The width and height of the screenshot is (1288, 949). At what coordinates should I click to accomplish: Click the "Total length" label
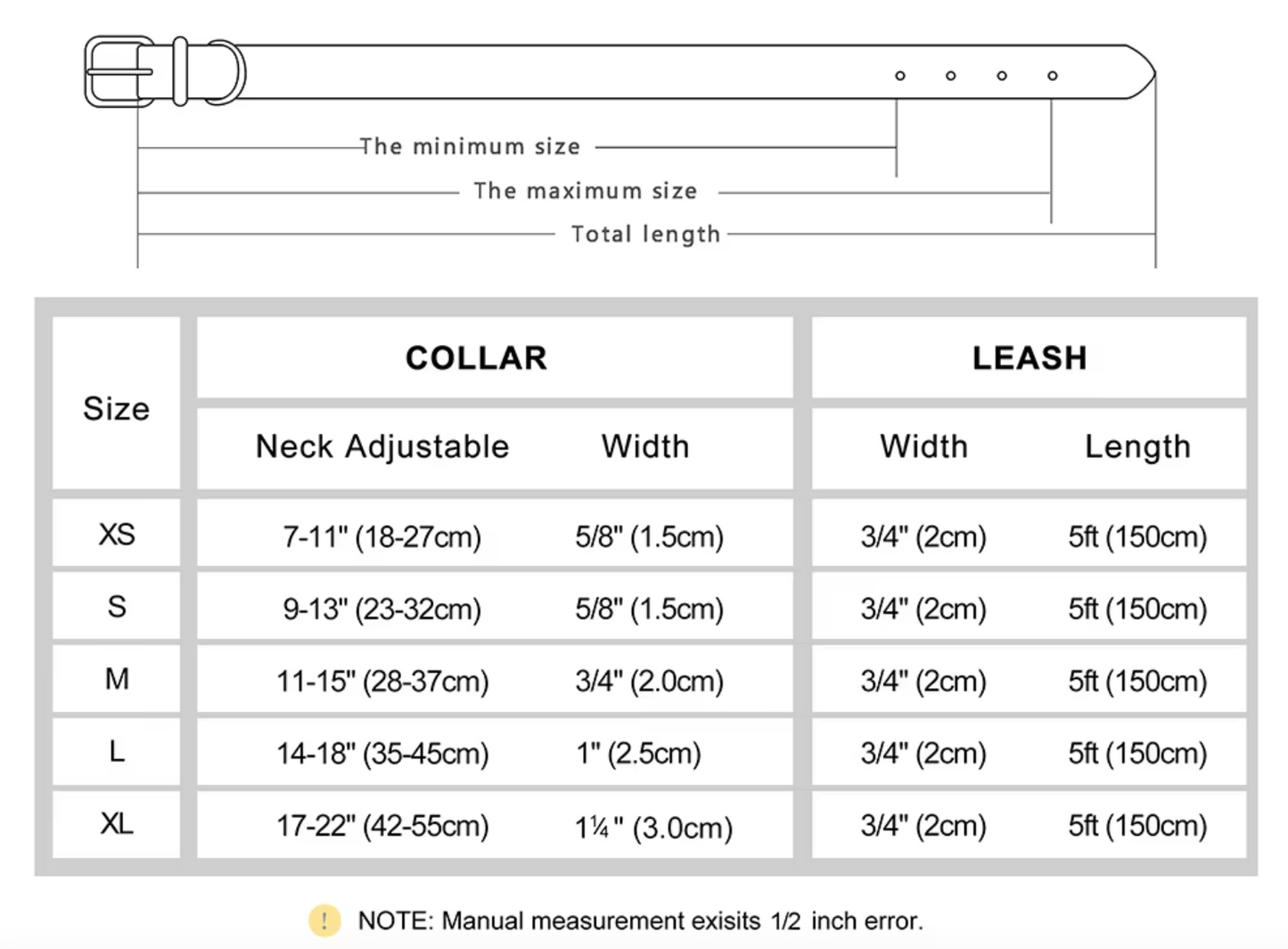click(645, 234)
